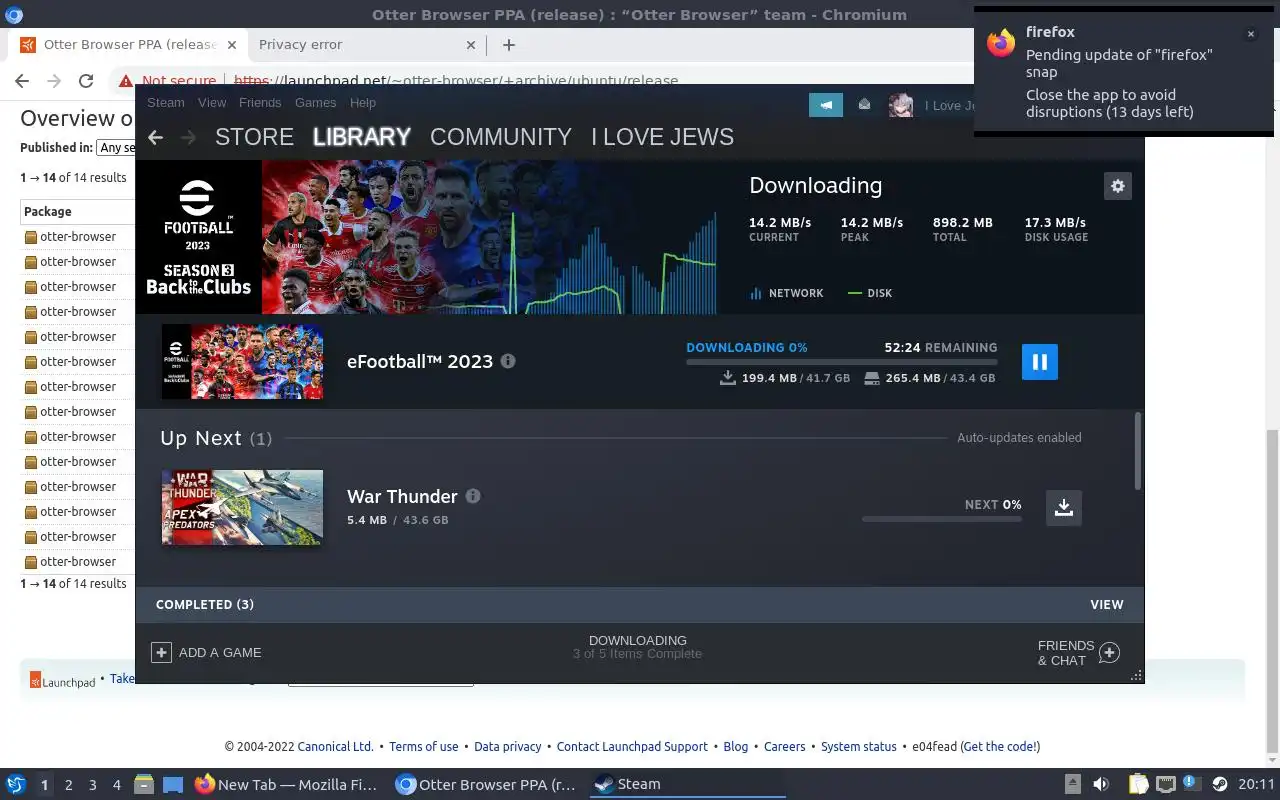
Task: Open volume control in system tray
Action: (1101, 785)
